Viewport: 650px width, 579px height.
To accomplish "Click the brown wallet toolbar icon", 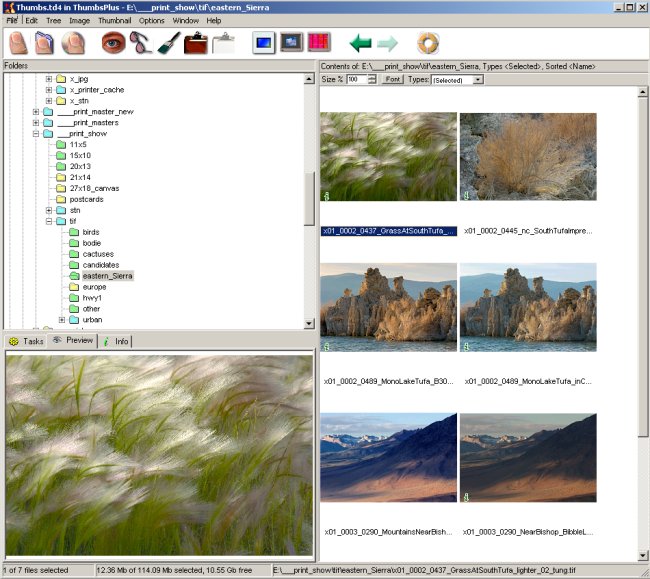I will tap(196, 43).
